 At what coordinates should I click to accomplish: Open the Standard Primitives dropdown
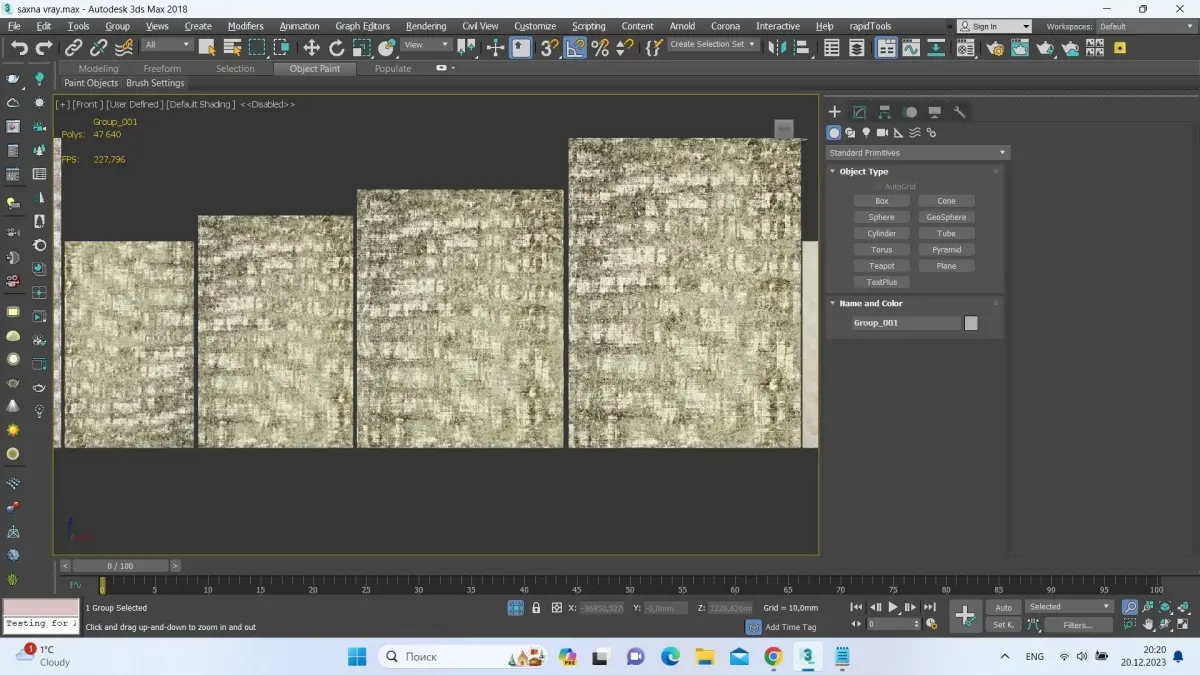coord(917,153)
